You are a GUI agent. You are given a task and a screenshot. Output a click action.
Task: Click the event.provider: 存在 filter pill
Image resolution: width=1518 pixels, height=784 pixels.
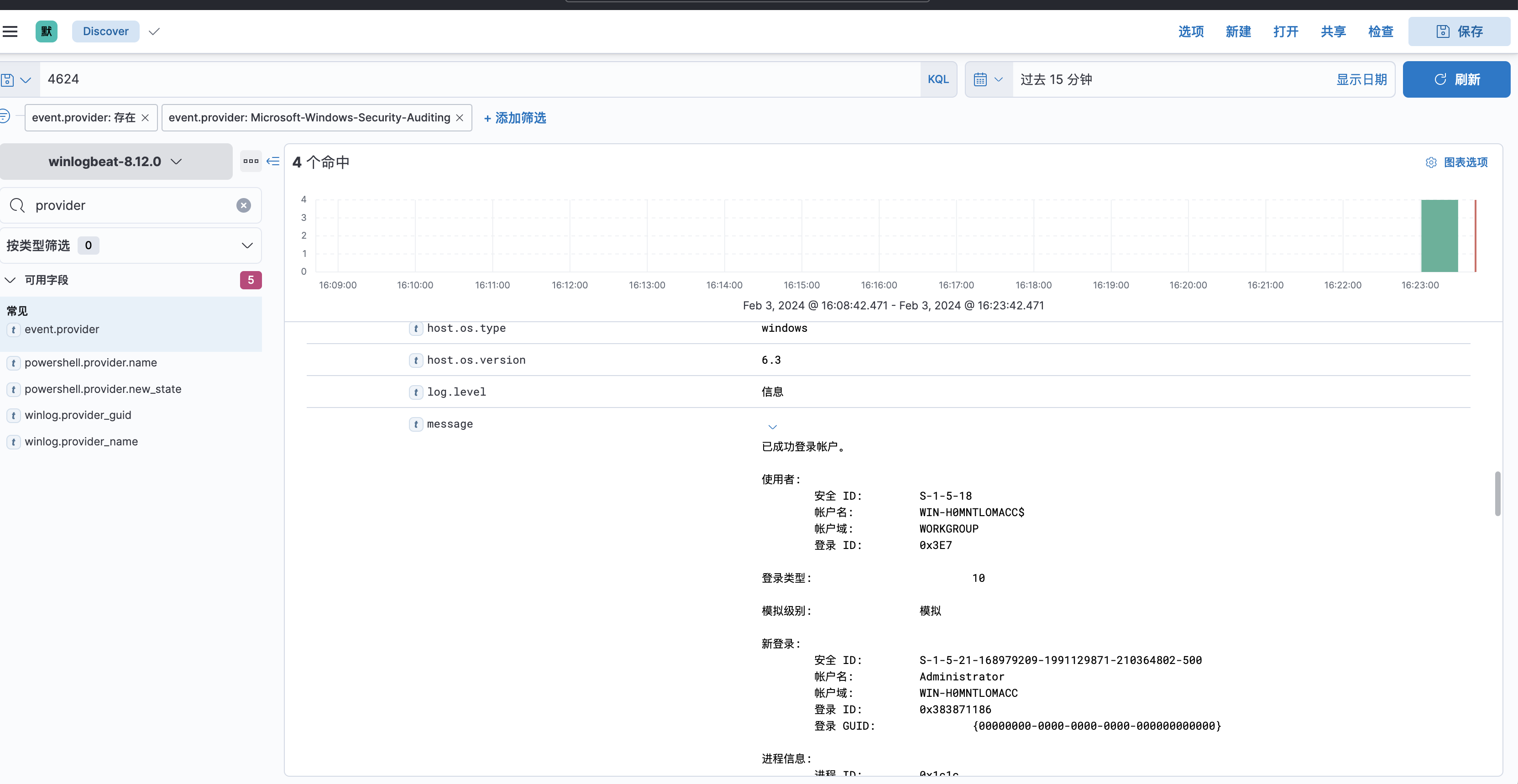pyautogui.click(x=84, y=118)
